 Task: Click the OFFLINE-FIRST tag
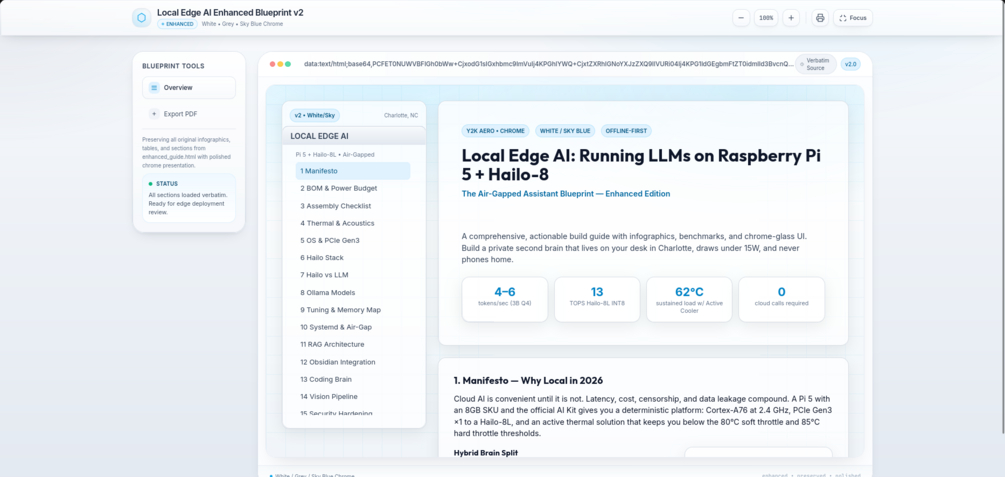626,131
